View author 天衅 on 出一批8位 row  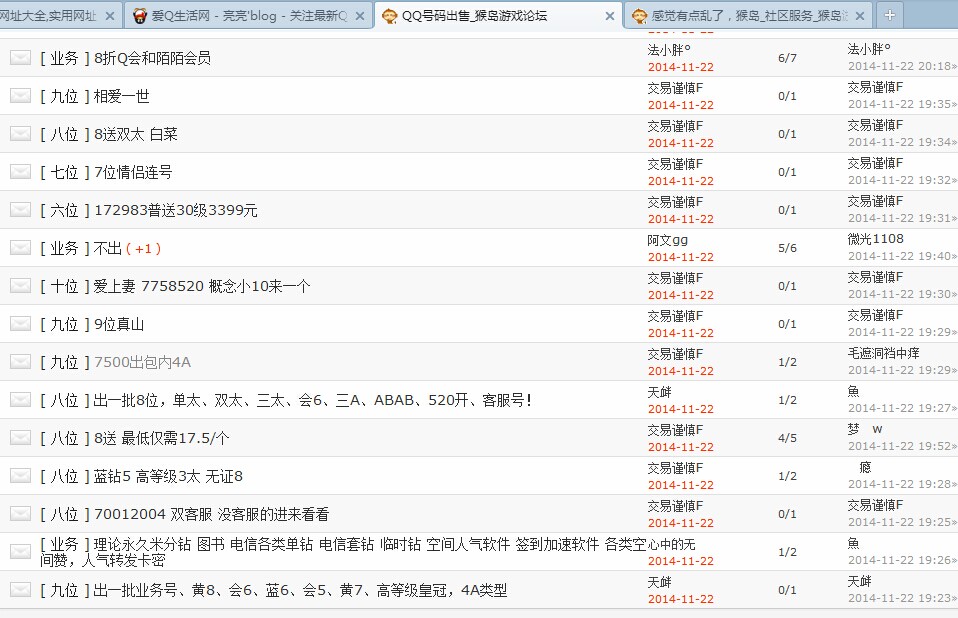point(660,392)
